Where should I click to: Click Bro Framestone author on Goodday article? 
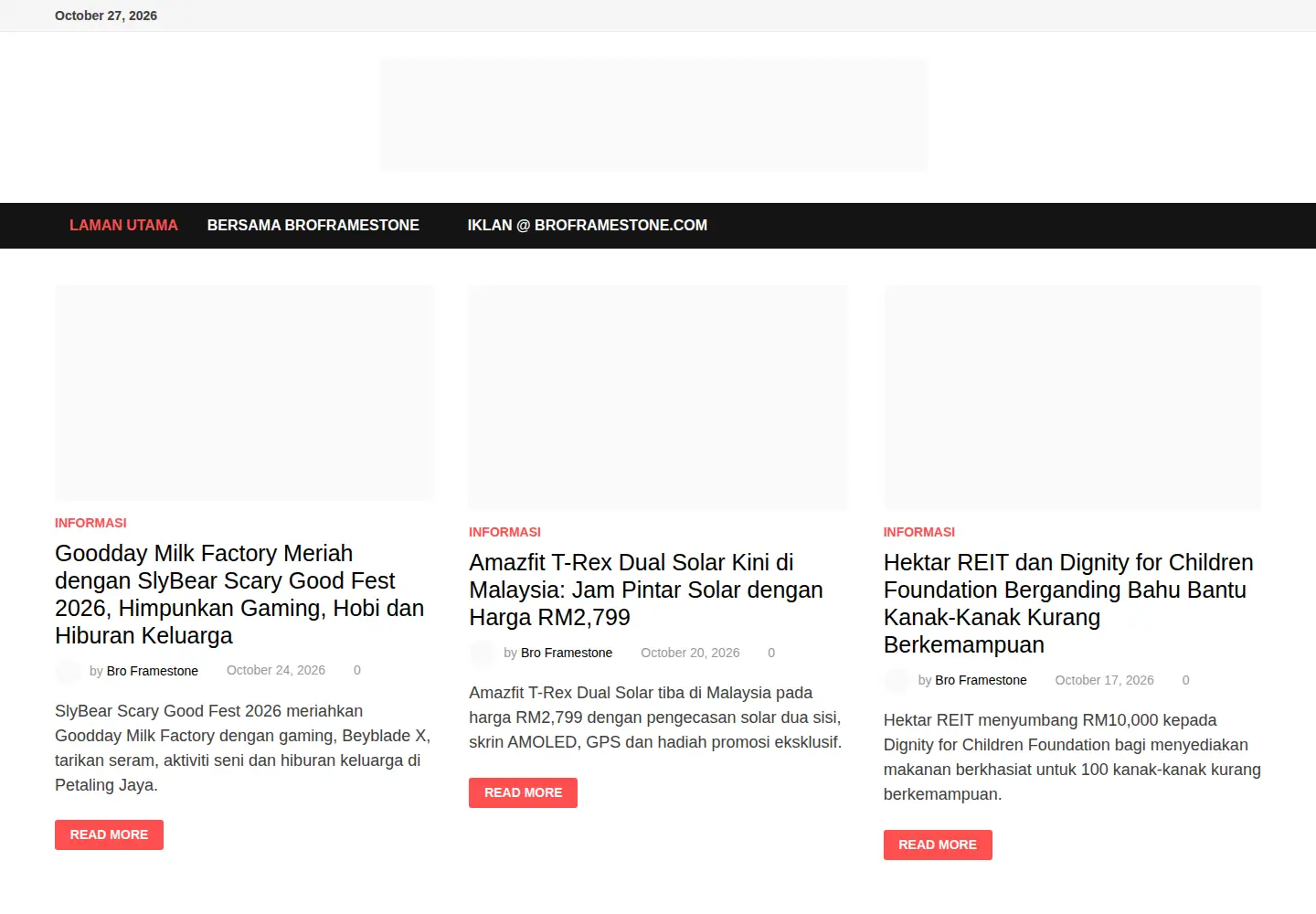pyautogui.click(x=153, y=671)
